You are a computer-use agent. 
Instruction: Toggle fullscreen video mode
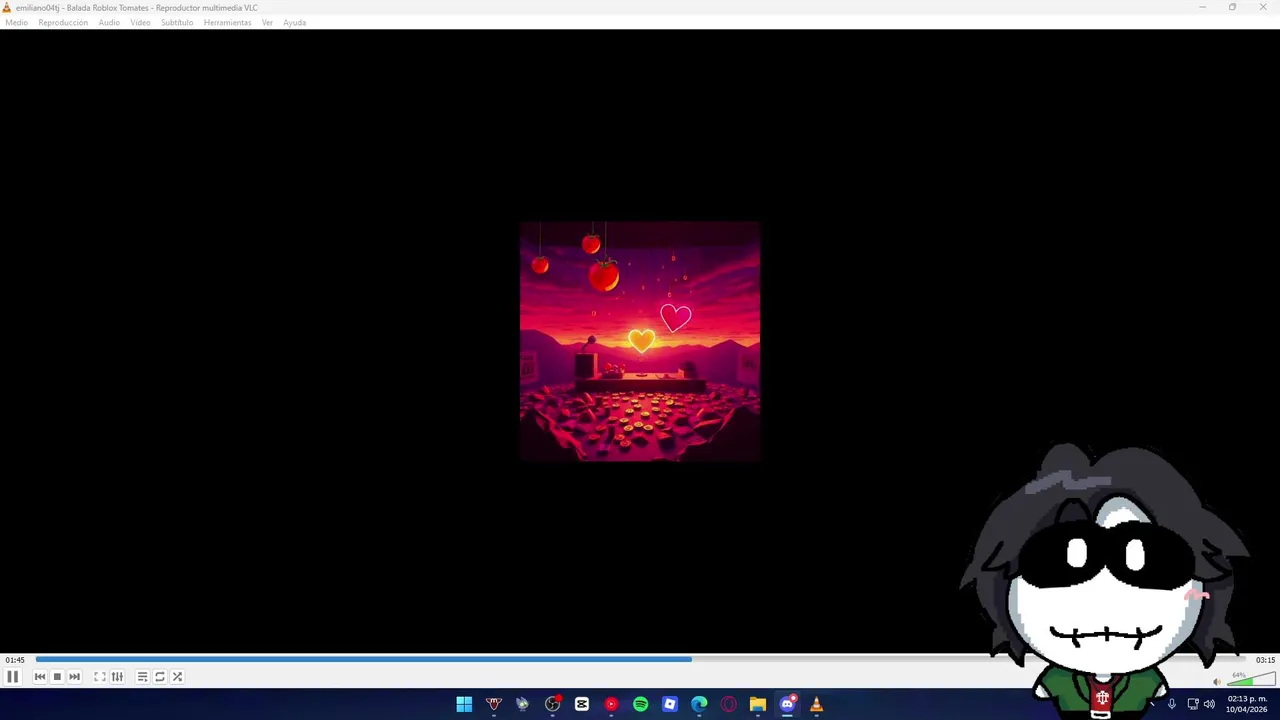[100, 677]
